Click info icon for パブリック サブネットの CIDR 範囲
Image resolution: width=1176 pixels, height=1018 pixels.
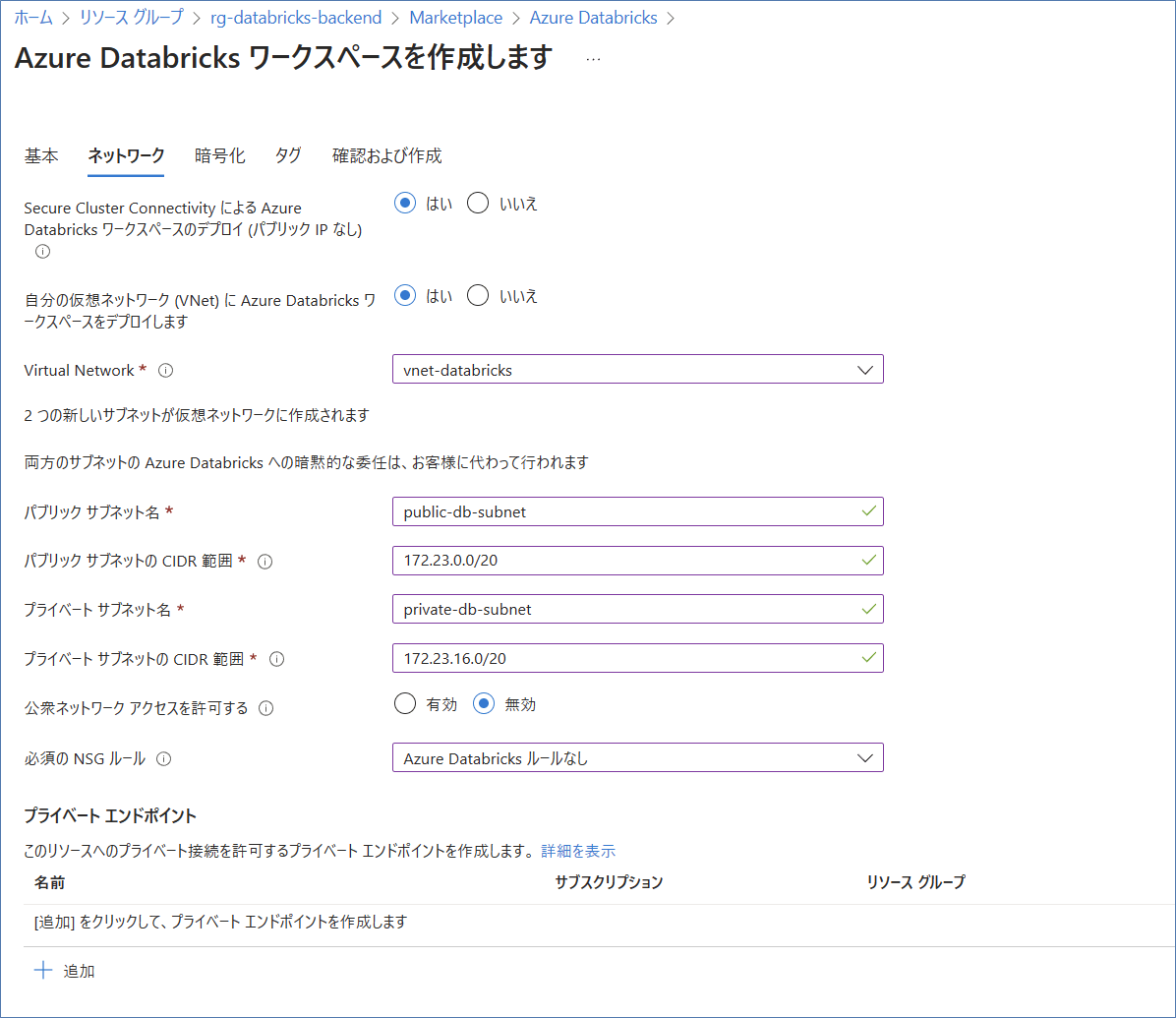click(265, 562)
